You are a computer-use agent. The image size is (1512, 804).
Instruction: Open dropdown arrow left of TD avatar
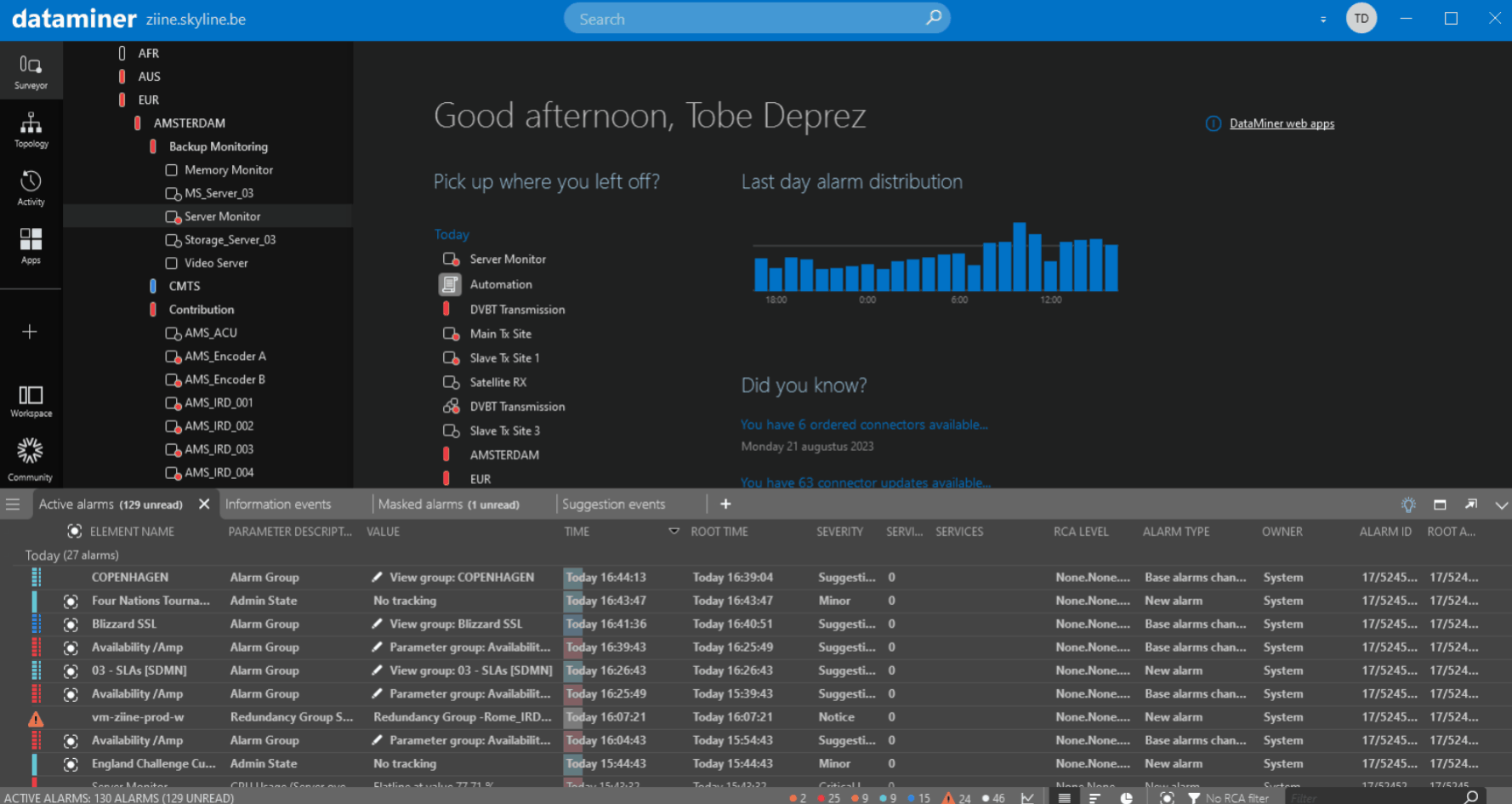[1323, 19]
